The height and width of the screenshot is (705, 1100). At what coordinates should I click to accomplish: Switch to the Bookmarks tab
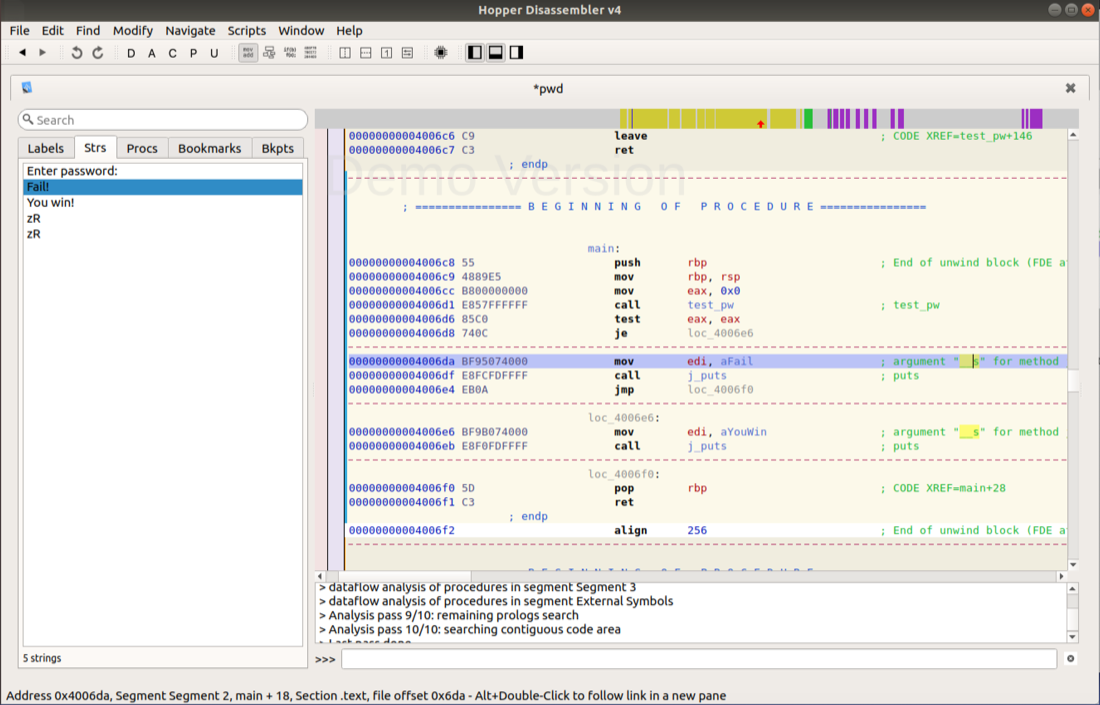tap(209, 148)
